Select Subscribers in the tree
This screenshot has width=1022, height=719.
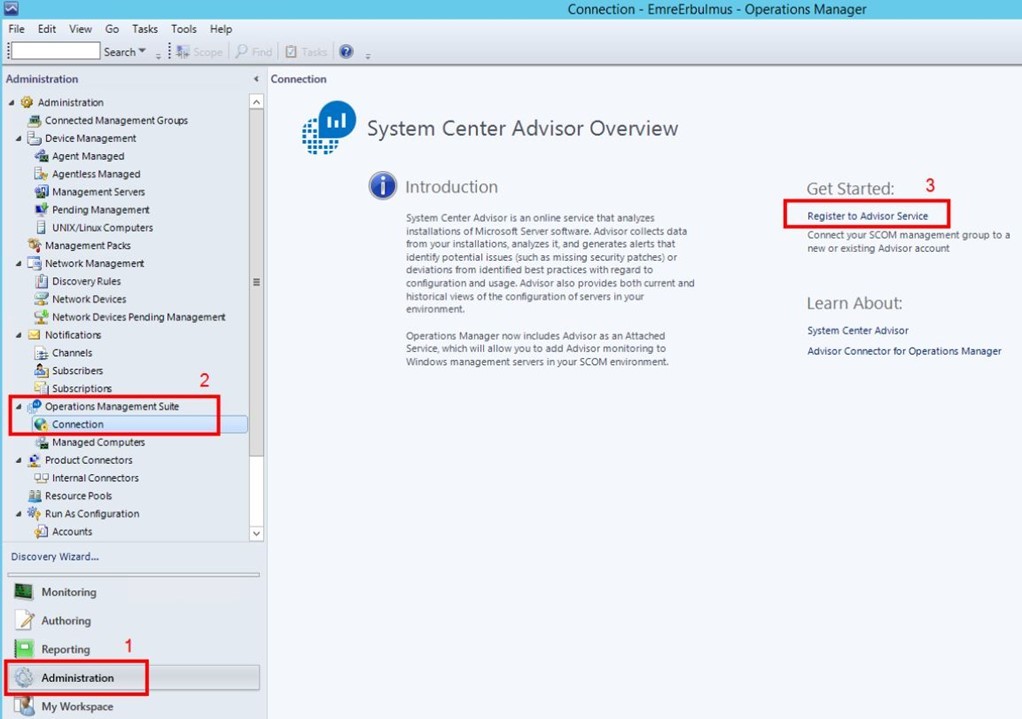pyautogui.click(x=78, y=371)
